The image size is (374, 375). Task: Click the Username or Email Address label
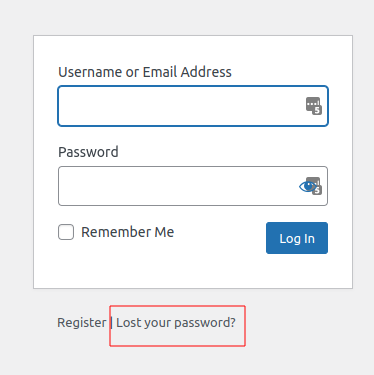click(x=145, y=72)
